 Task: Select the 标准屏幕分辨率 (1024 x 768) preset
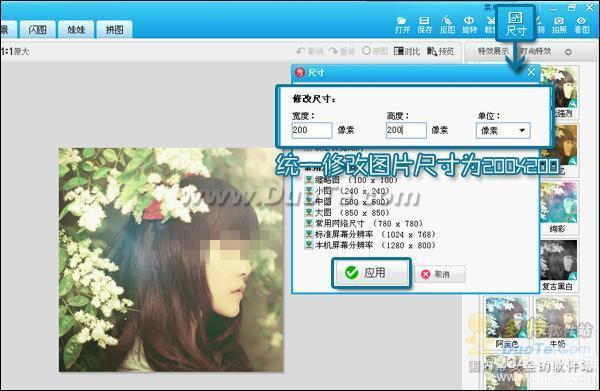tap(370, 234)
